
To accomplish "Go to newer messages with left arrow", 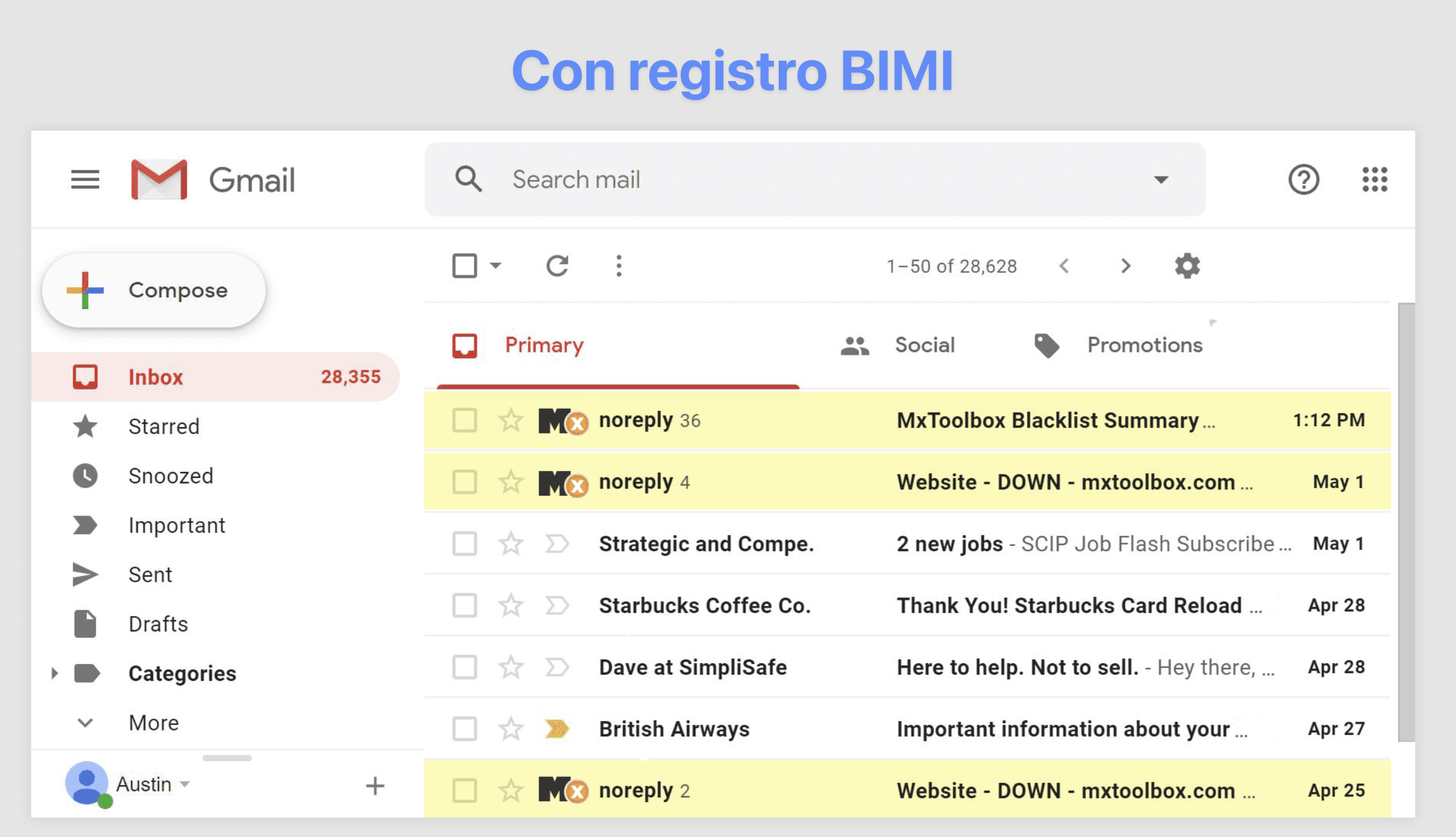I will [1064, 266].
